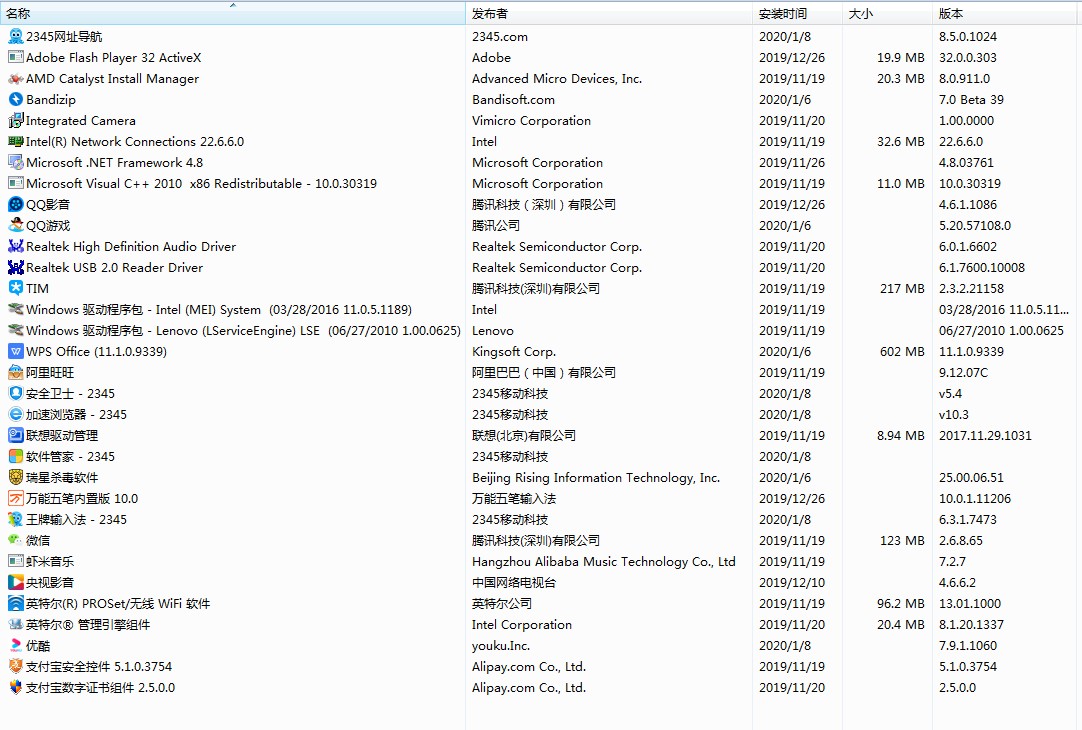This screenshot has width=1082, height=730.
Task: Select the 软件管家 - 2345 icon
Action: click(x=15, y=457)
